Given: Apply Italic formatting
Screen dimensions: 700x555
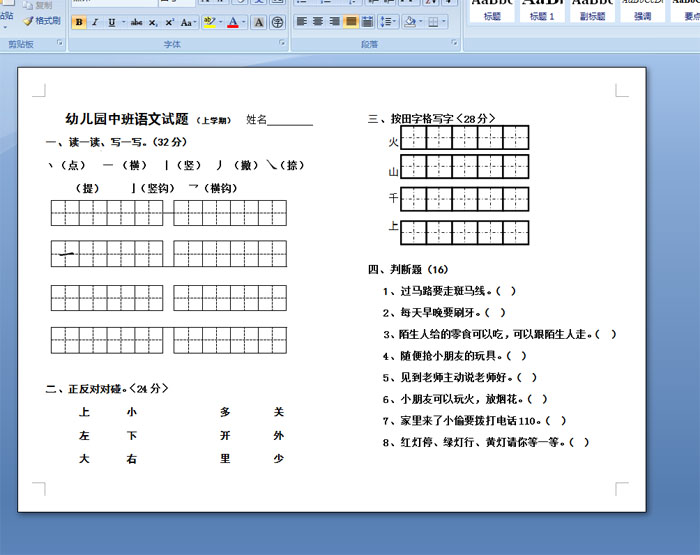Looking at the screenshot, I should click(x=95, y=22).
